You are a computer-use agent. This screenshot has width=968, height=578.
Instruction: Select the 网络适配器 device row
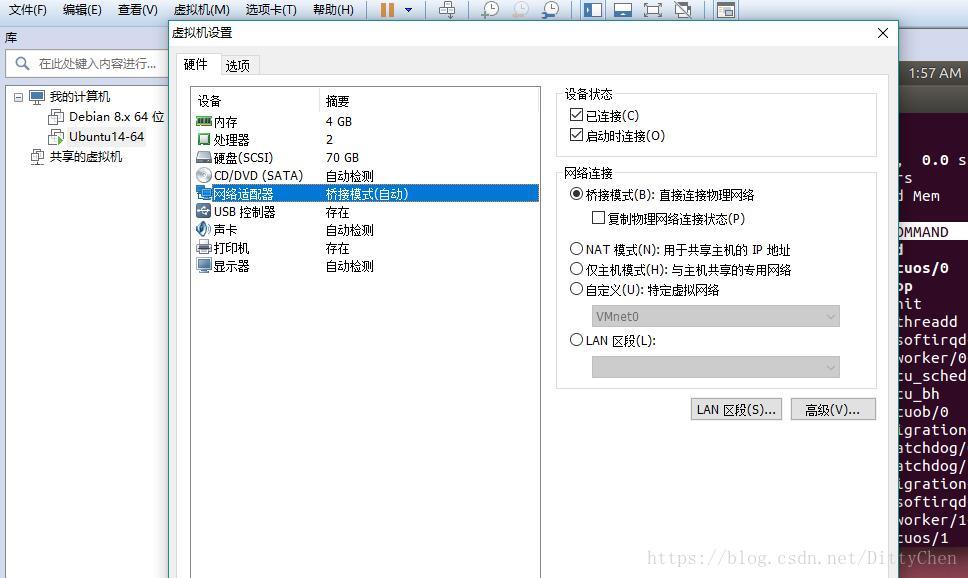pyautogui.click(x=367, y=193)
